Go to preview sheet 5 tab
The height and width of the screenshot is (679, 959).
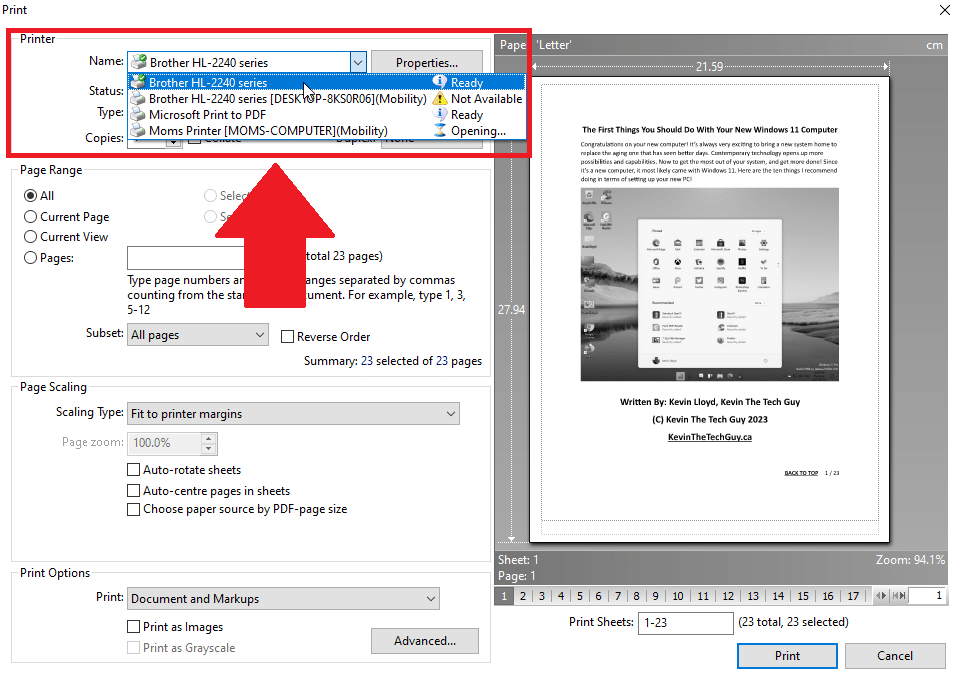[x=580, y=596]
